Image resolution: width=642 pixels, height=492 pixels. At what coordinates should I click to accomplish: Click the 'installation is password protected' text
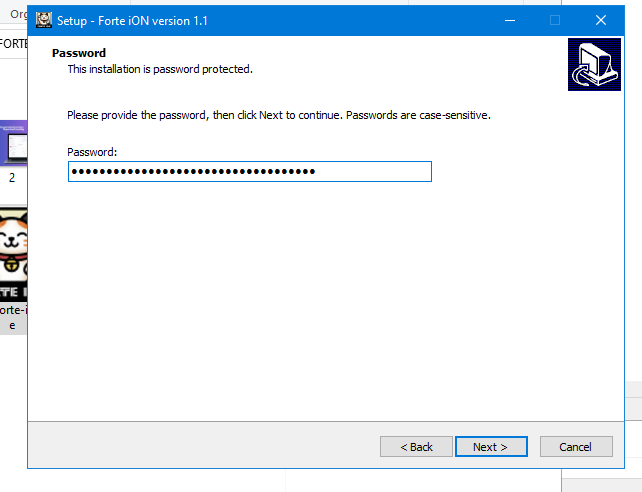pos(160,69)
